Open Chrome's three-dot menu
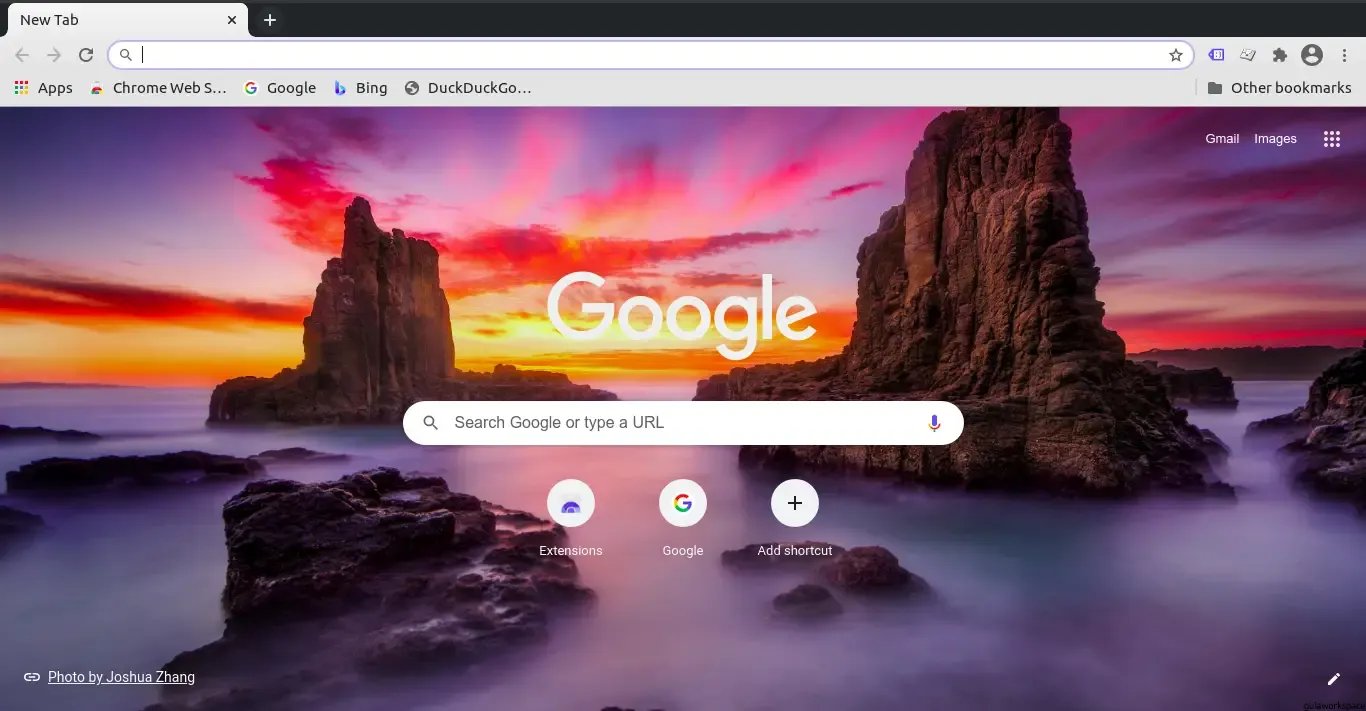The width and height of the screenshot is (1366, 711). click(1345, 55)
